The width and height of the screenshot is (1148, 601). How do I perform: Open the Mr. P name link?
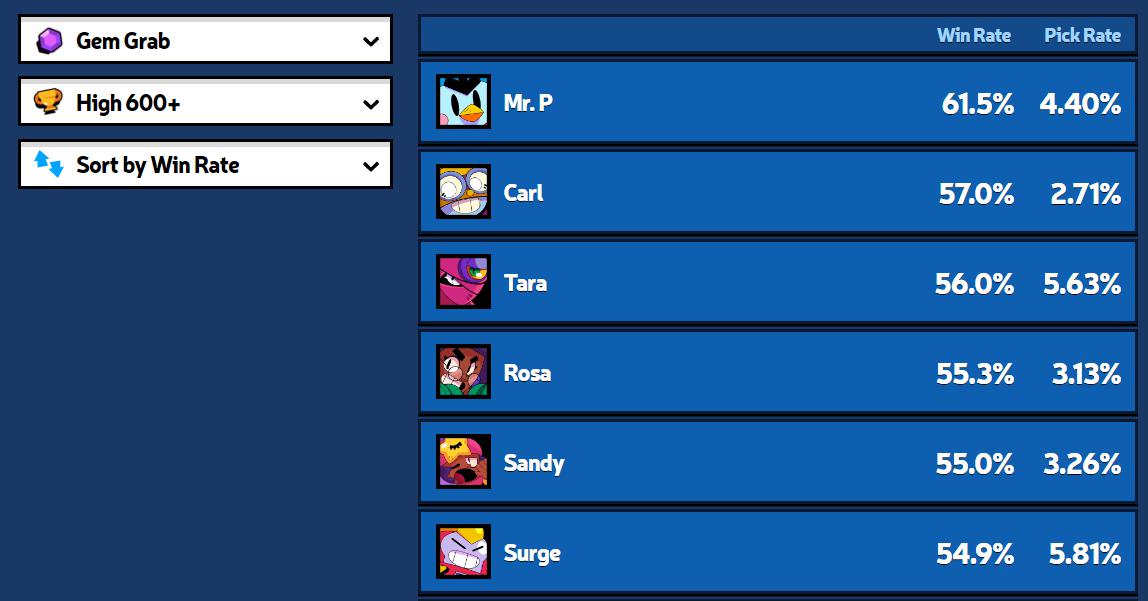(x=528, y=102)
